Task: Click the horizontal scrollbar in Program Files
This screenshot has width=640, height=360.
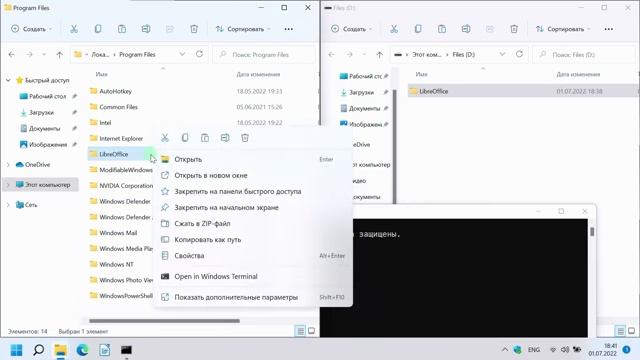Action: pos(164,321)
